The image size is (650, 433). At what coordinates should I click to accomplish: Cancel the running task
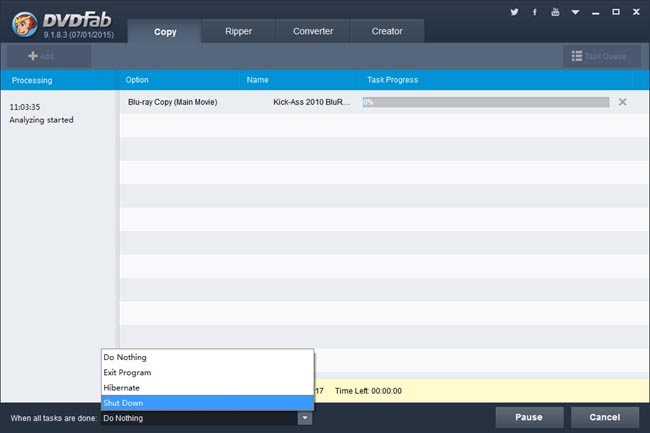click(604, 417)
